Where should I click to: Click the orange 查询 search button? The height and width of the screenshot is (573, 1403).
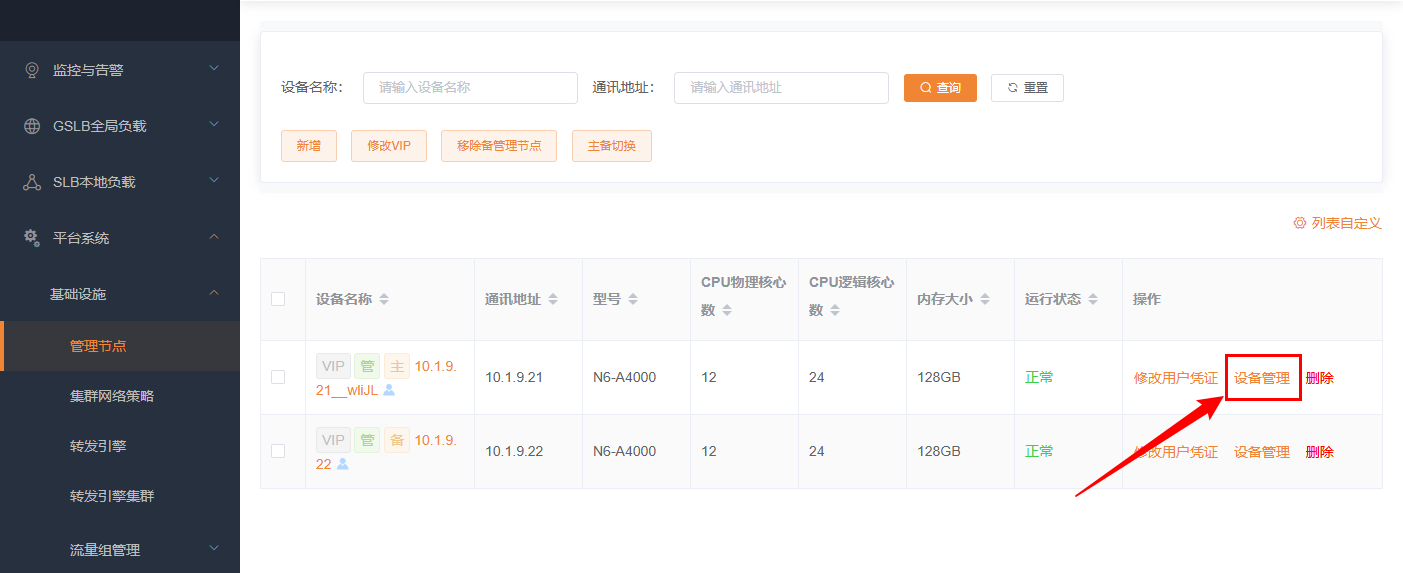(x=940, y=88)
